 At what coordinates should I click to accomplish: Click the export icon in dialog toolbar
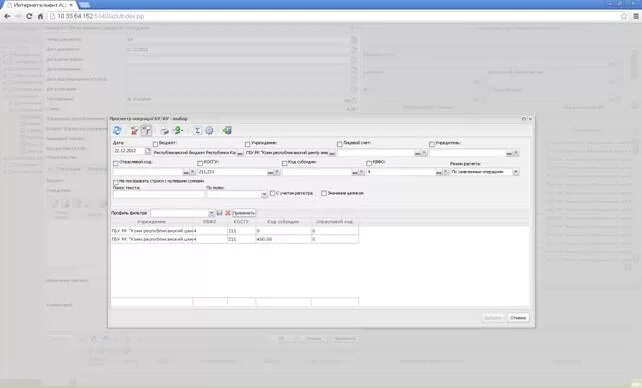click(x=227, y=131)
